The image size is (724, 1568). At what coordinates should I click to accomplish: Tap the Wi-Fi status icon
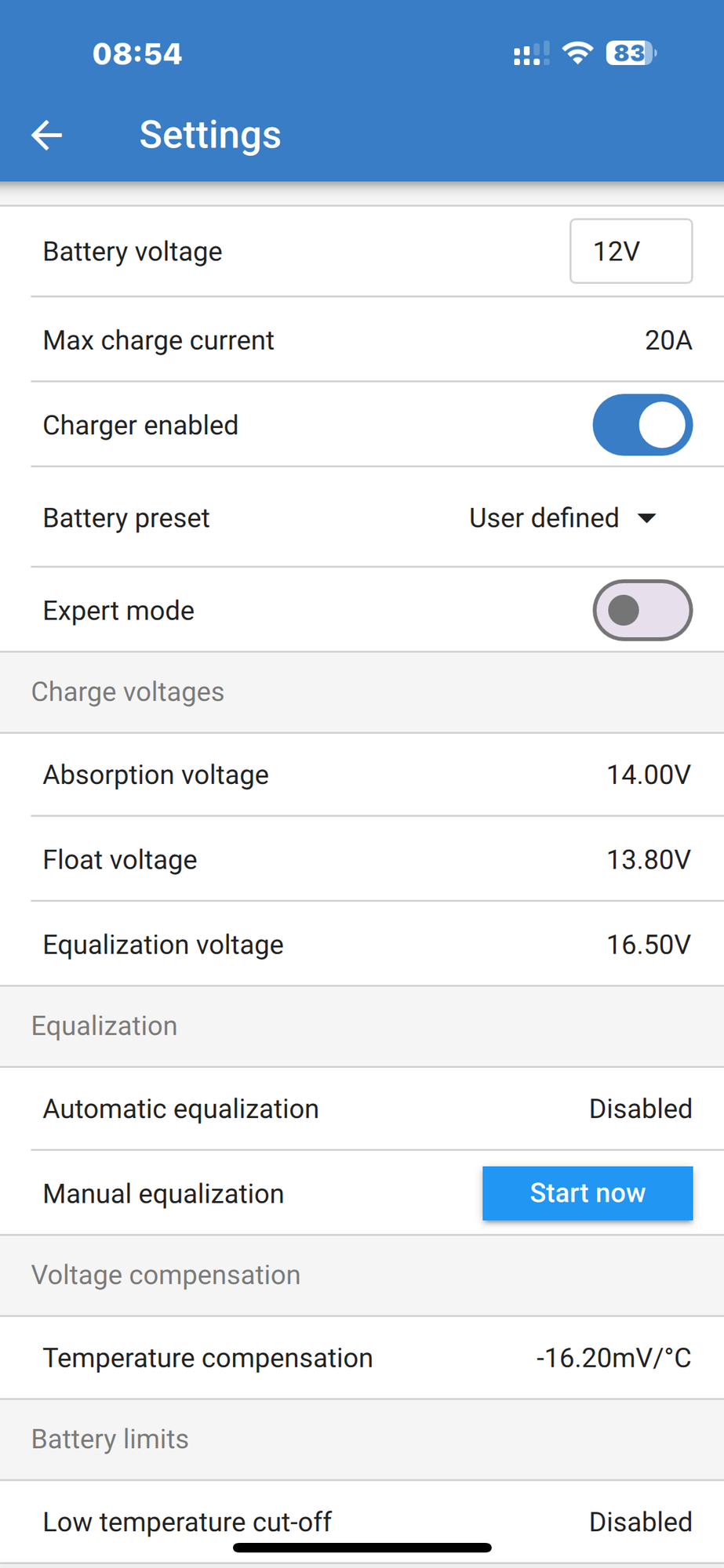pos(577,53)
